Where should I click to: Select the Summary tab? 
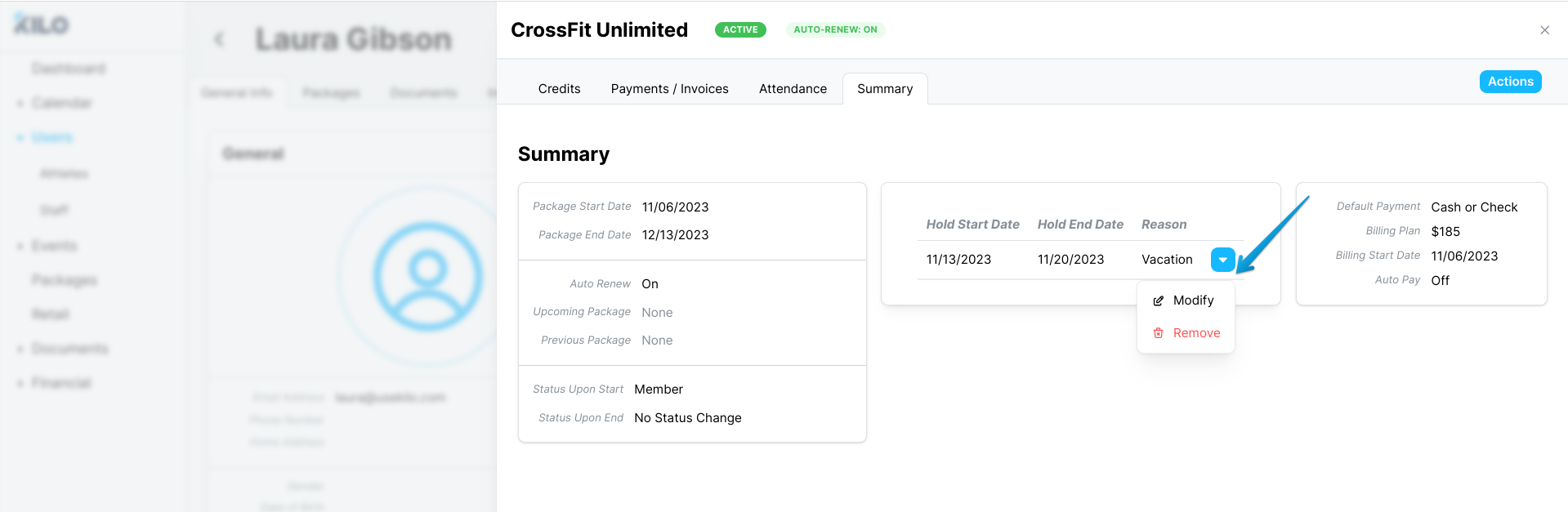[x=885, y=89]
